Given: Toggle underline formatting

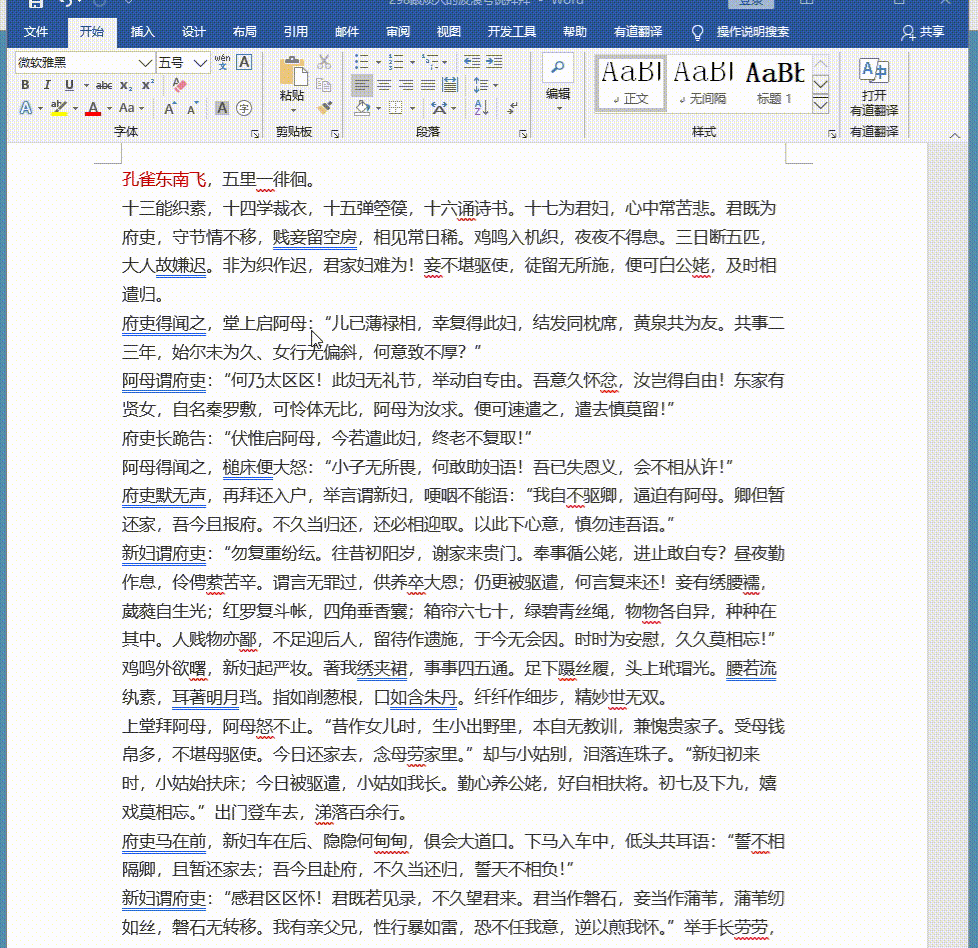Looking at the screenshot, I should click(69, 85).
